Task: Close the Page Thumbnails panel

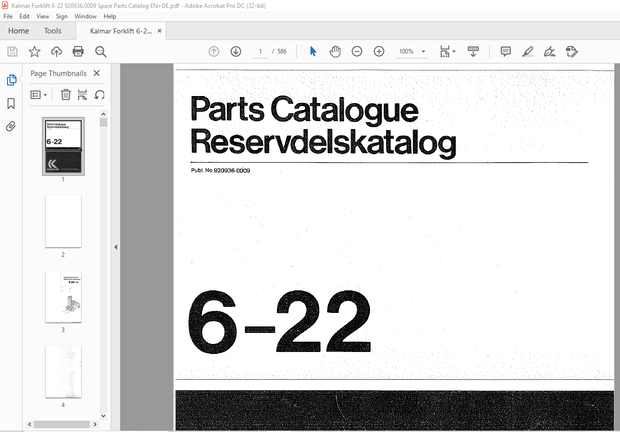Action: 96,73
